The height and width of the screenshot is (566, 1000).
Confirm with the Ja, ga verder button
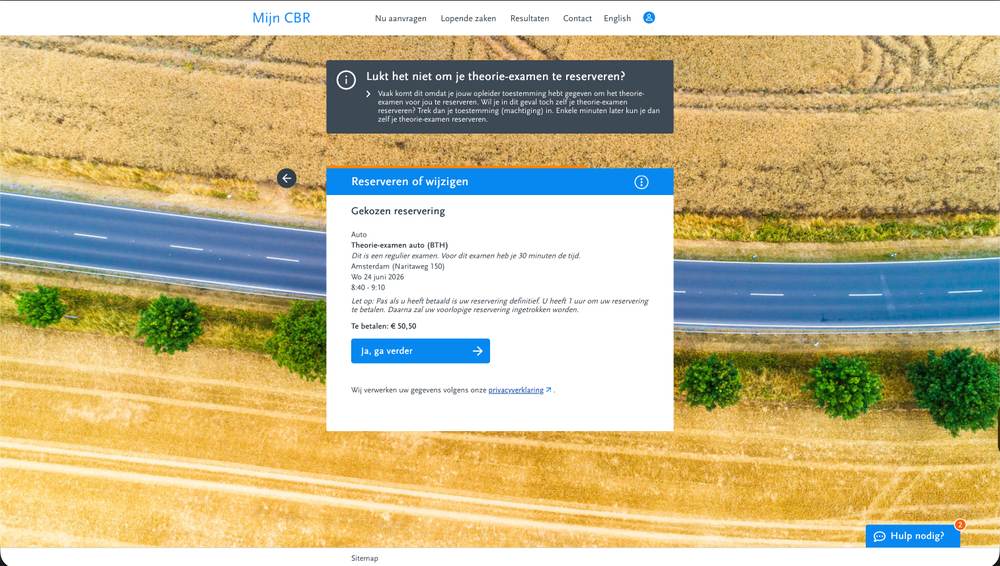[x=420, y=351]
